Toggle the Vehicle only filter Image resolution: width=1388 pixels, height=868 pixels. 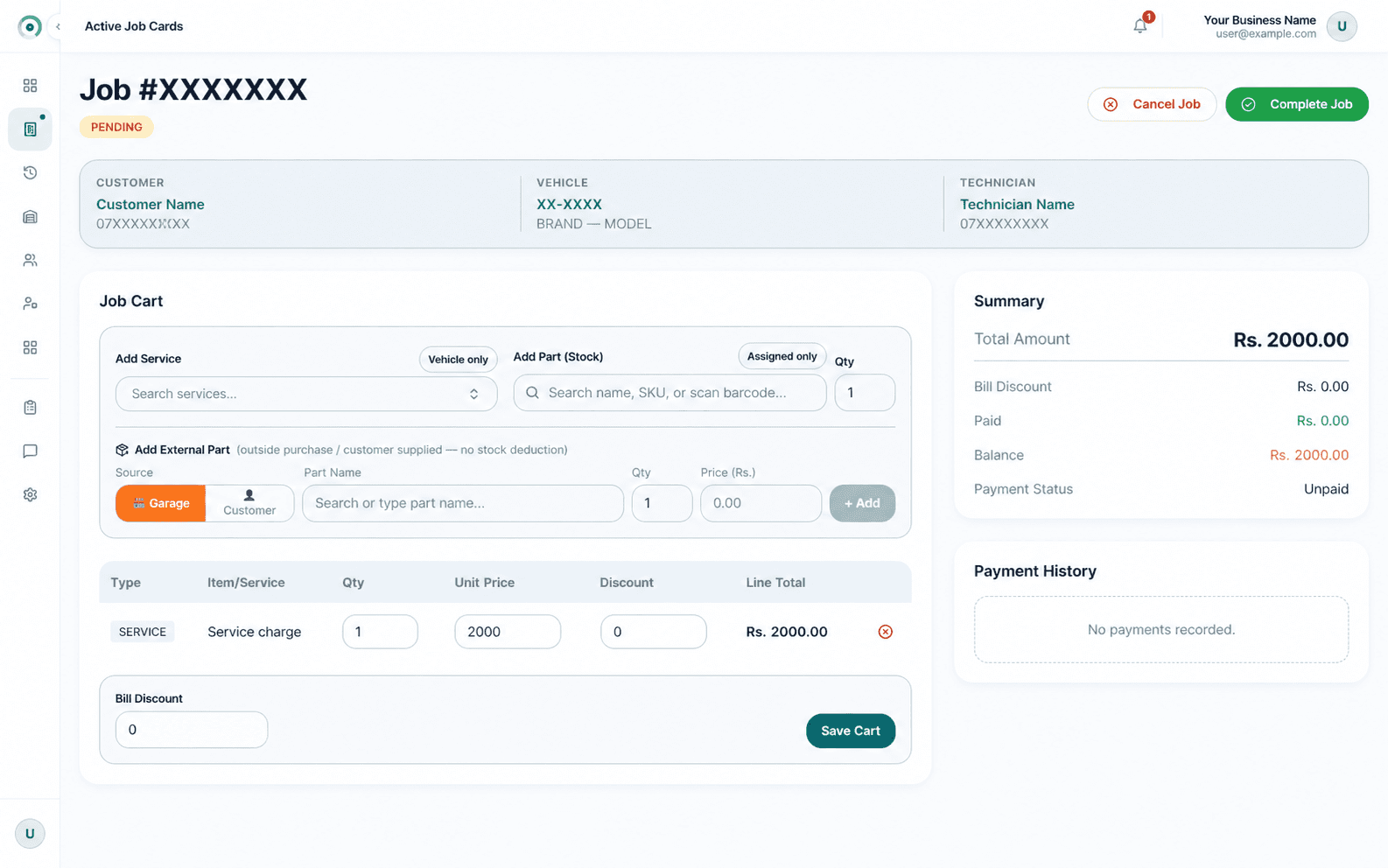point(458,360)
